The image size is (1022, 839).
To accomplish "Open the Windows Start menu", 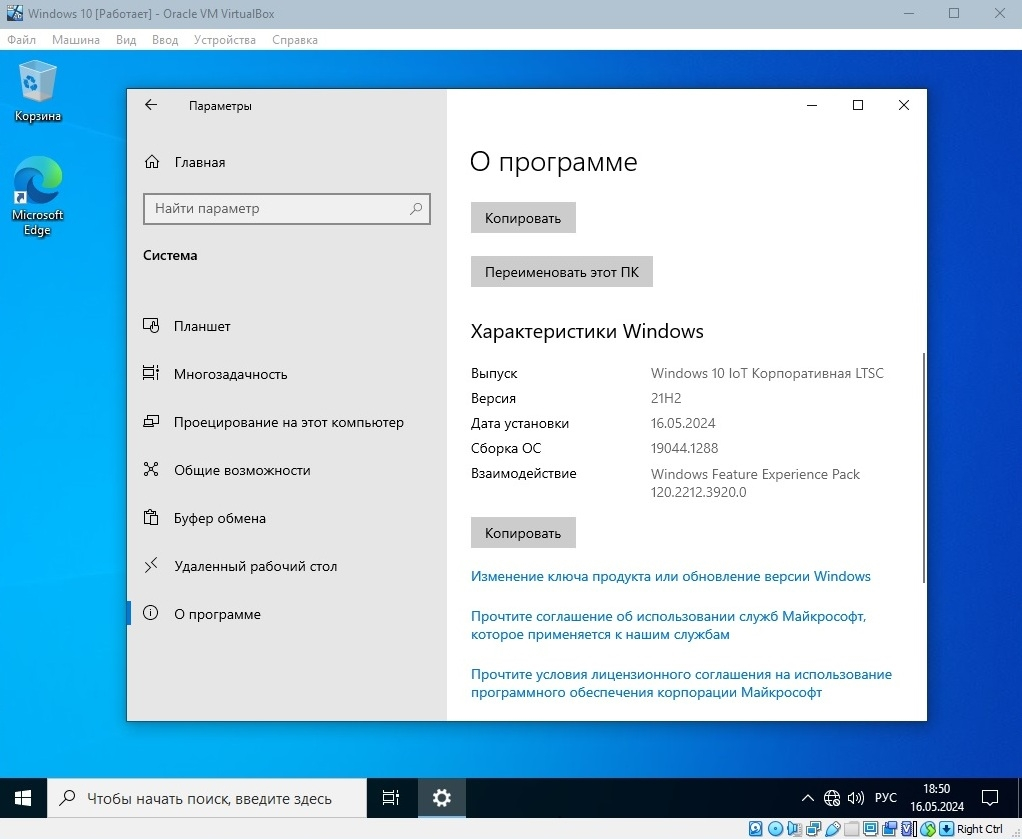I will [23, 798].
